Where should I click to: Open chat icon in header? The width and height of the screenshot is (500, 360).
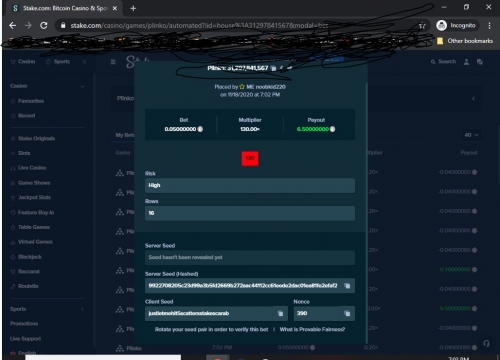point(480,62)
